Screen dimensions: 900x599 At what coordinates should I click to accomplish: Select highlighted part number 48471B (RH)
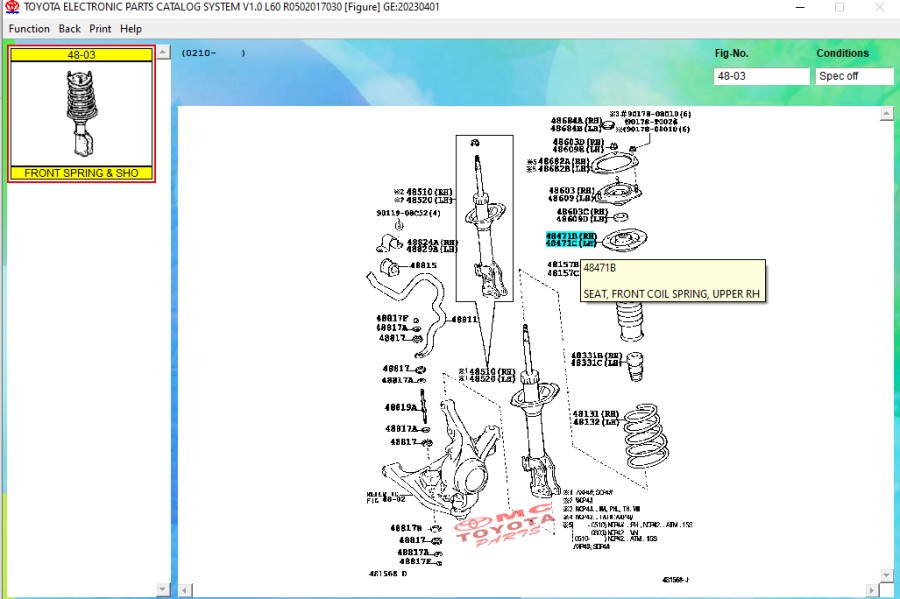tap(570, 235)
